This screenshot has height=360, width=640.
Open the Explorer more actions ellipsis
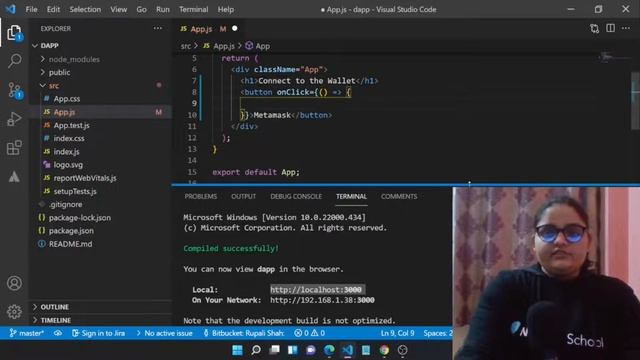click(x=158, y=29)
